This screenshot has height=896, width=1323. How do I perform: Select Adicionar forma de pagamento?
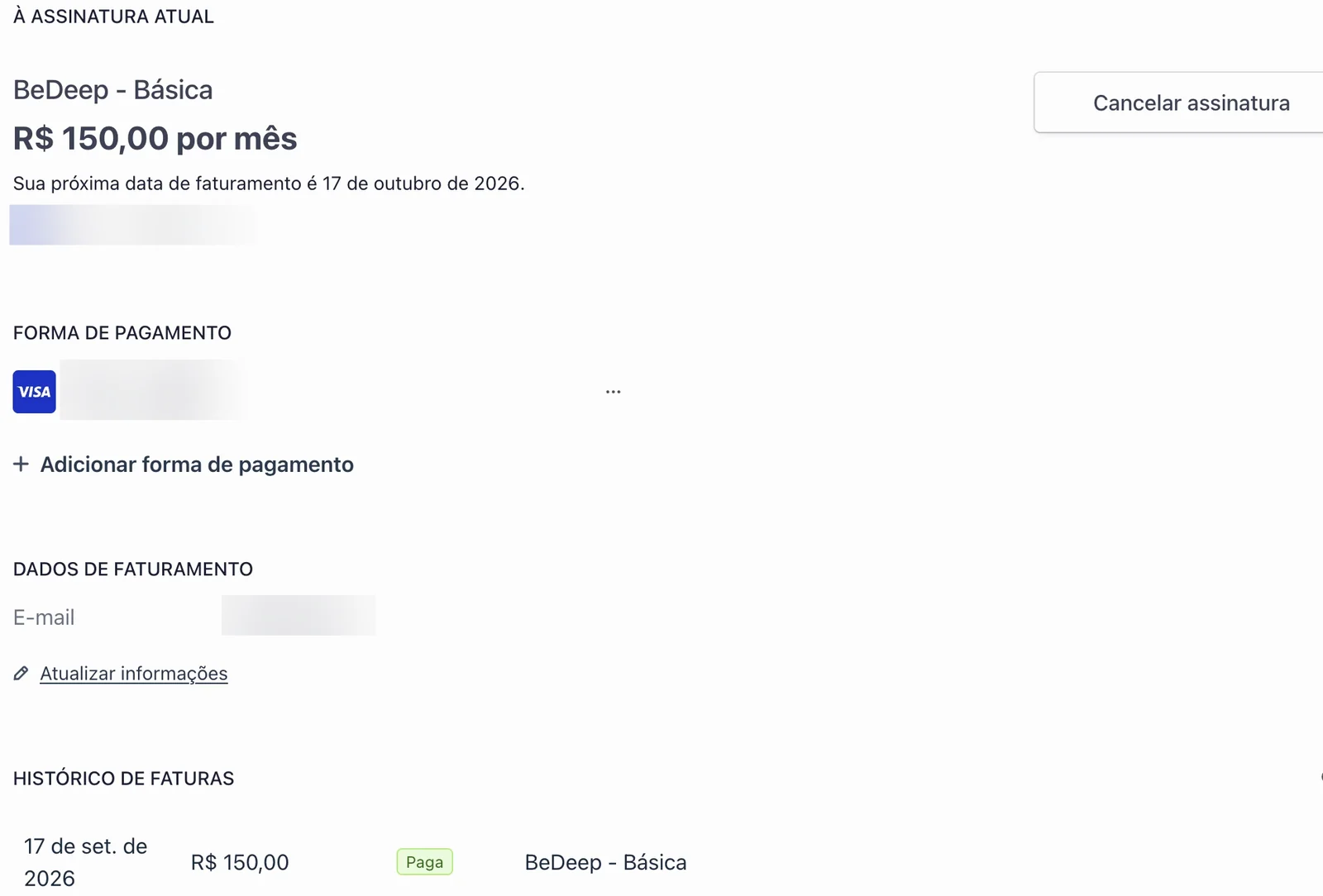tap(197, 465)
